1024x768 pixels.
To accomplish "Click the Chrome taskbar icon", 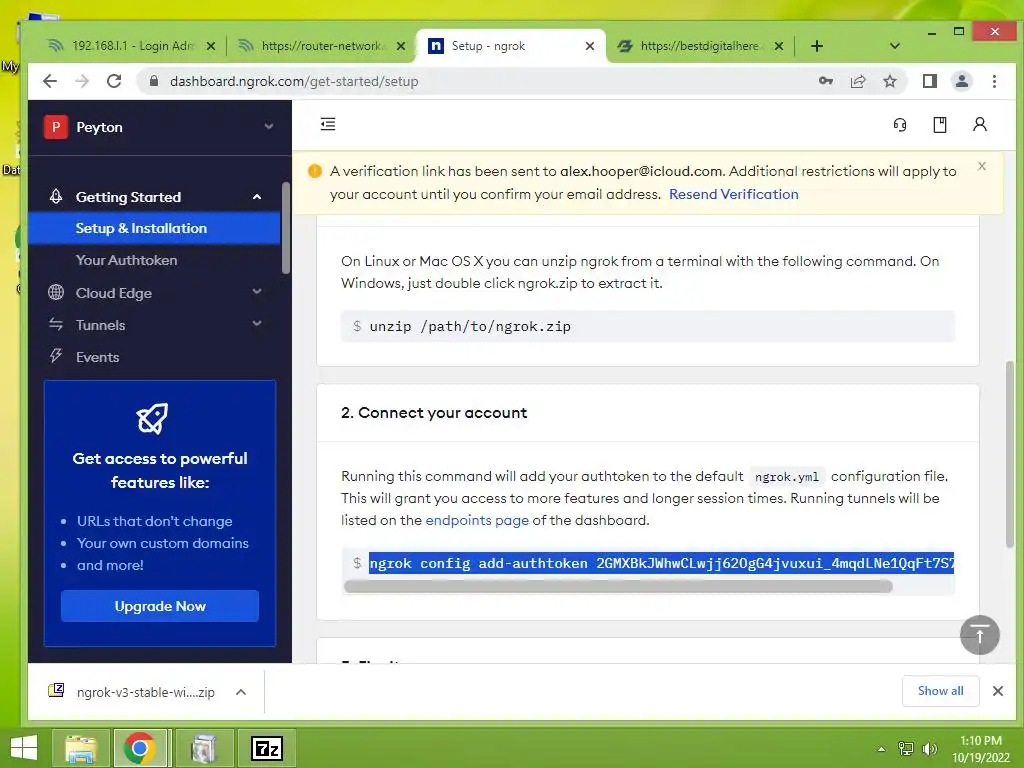I will pos(140,748).
